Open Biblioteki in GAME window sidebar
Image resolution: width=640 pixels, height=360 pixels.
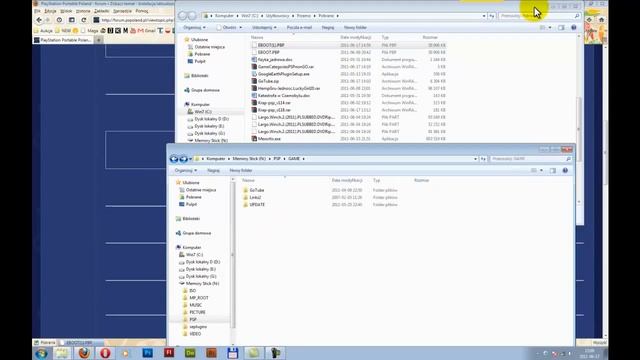coord(191,219)
